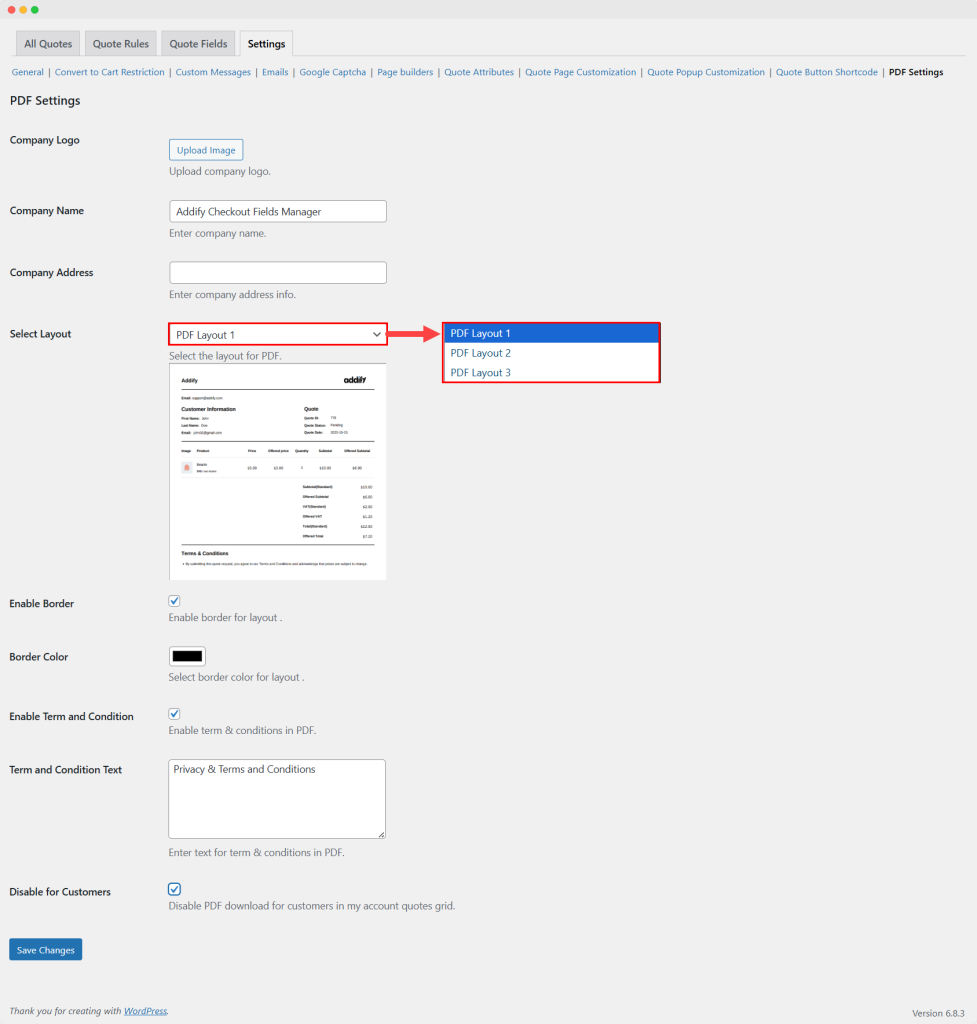
Task: Click the green maximize window button
Action: 35,9
